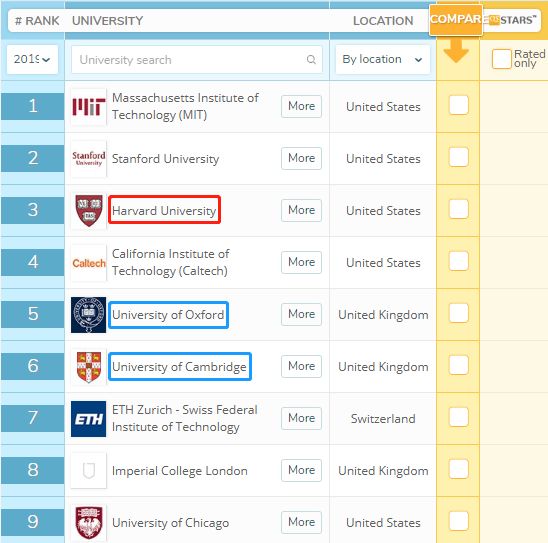The width and height of the screenshot is (548, 543).
Task: Open the Harvard crest logo
Action: click(x=88, y=210)
